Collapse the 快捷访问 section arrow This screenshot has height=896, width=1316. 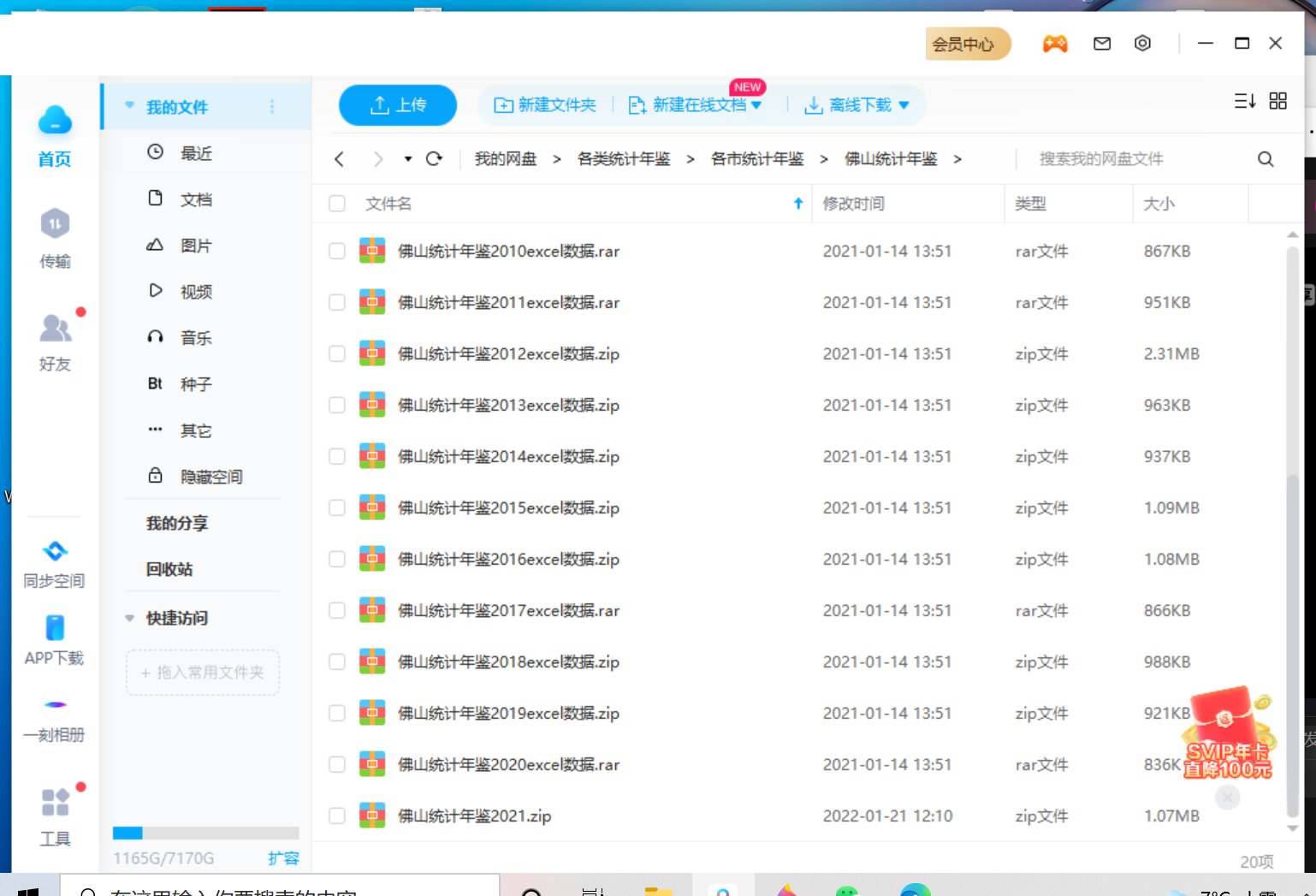(130, 618)
